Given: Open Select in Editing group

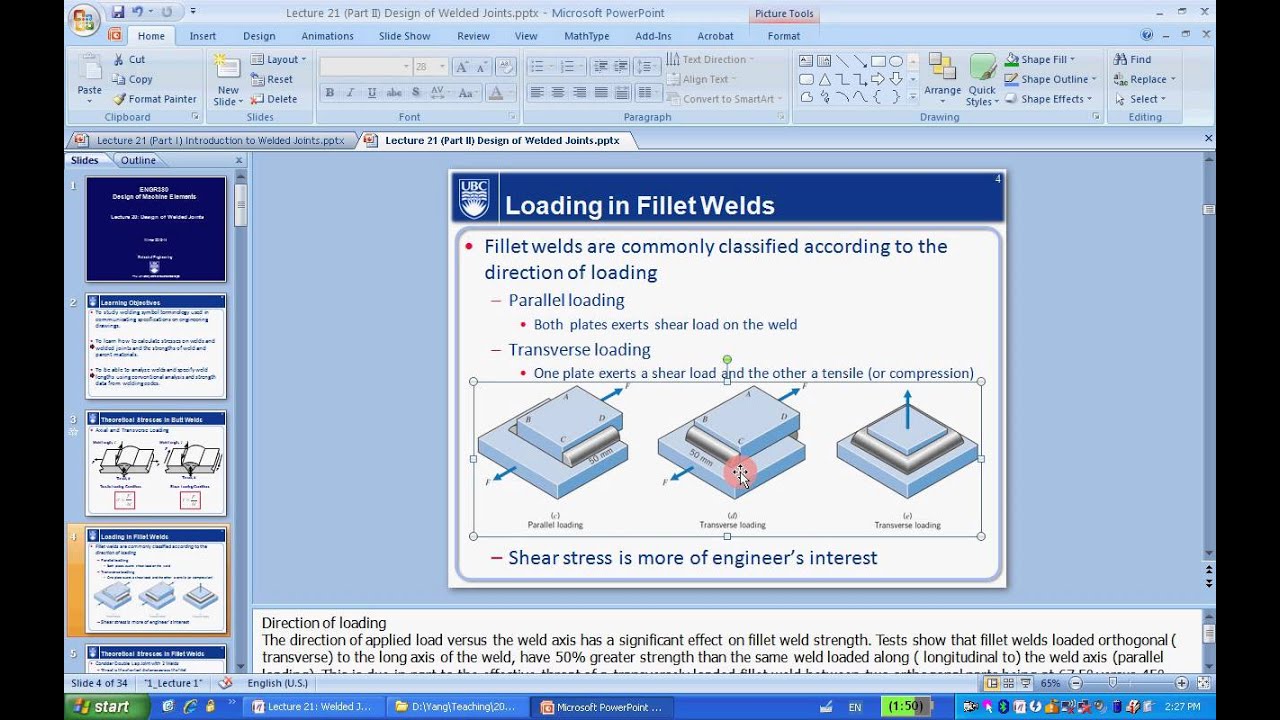Looking at the screenshot, I should coord(1140,99).
